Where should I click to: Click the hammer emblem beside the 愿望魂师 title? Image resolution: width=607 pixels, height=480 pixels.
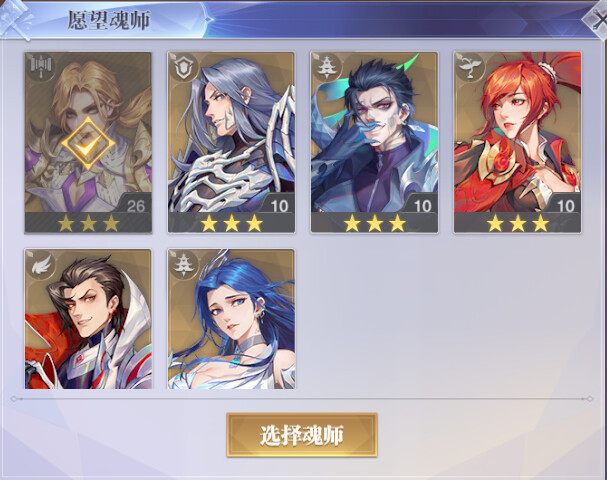pyautogui.click(x=15, y=19)
